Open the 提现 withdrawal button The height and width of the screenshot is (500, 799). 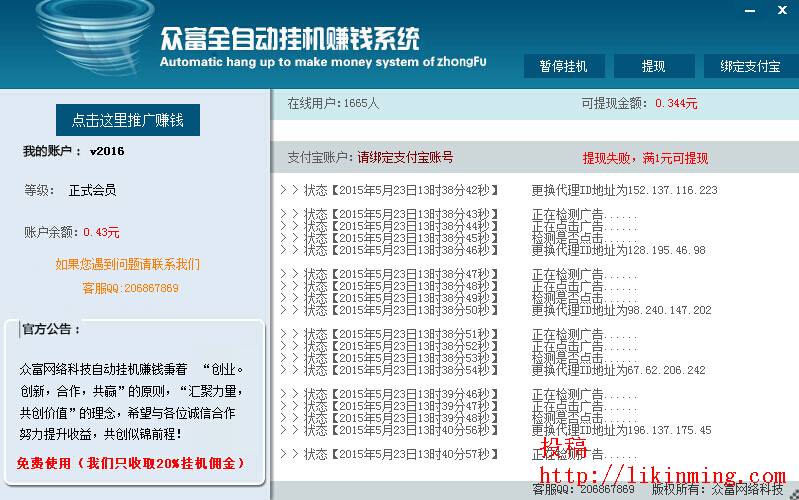click(653, 67)
